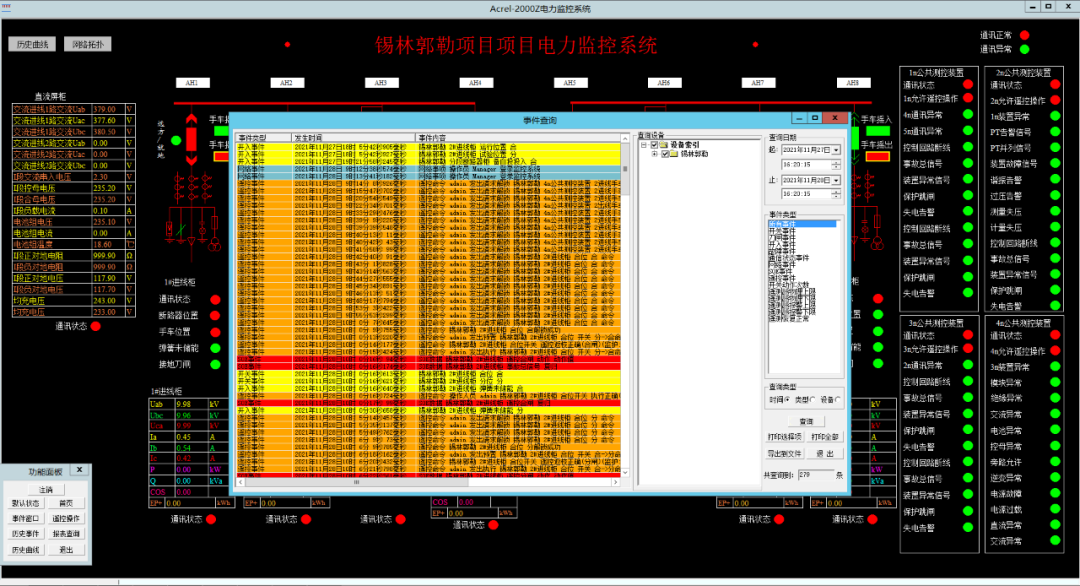Click the 通讯状态 indicator light in 1m公共测控装置 panel
The image size is (1080, 586).
coord(968,83)
